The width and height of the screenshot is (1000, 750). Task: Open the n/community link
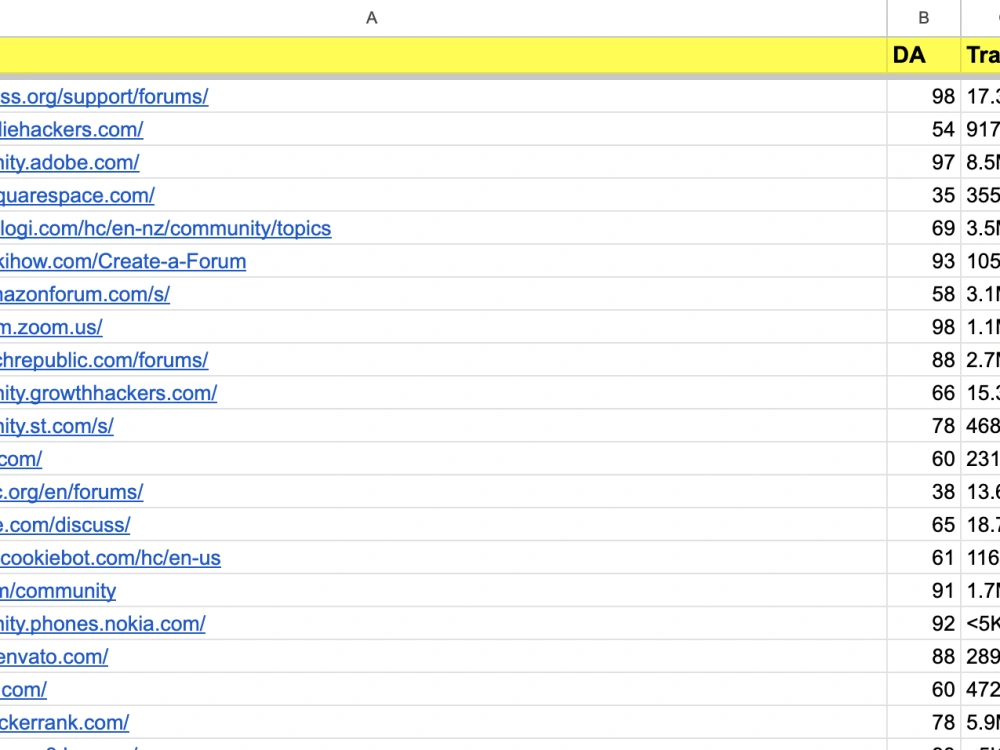point(58,591)
